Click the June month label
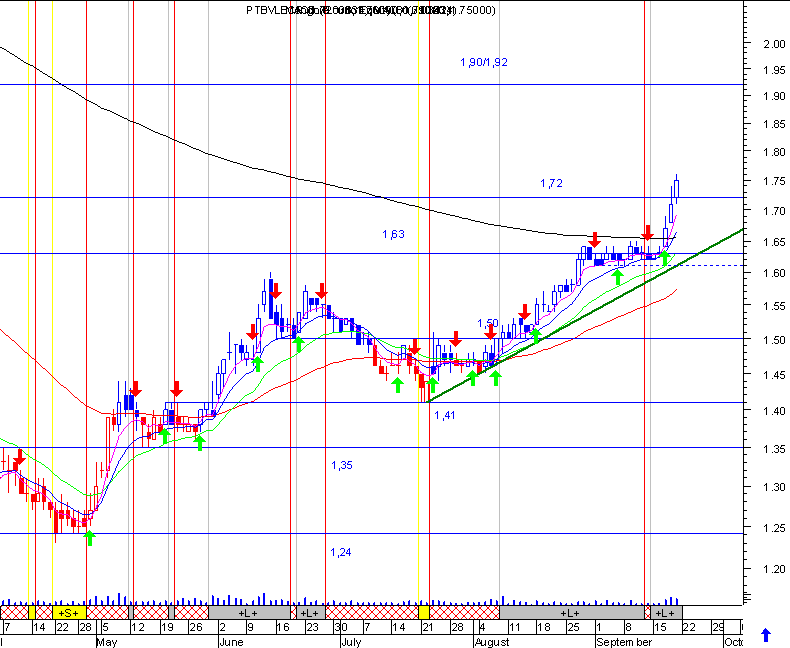Image resolution: width=790 pixels, height=648 pixels. 231,642
